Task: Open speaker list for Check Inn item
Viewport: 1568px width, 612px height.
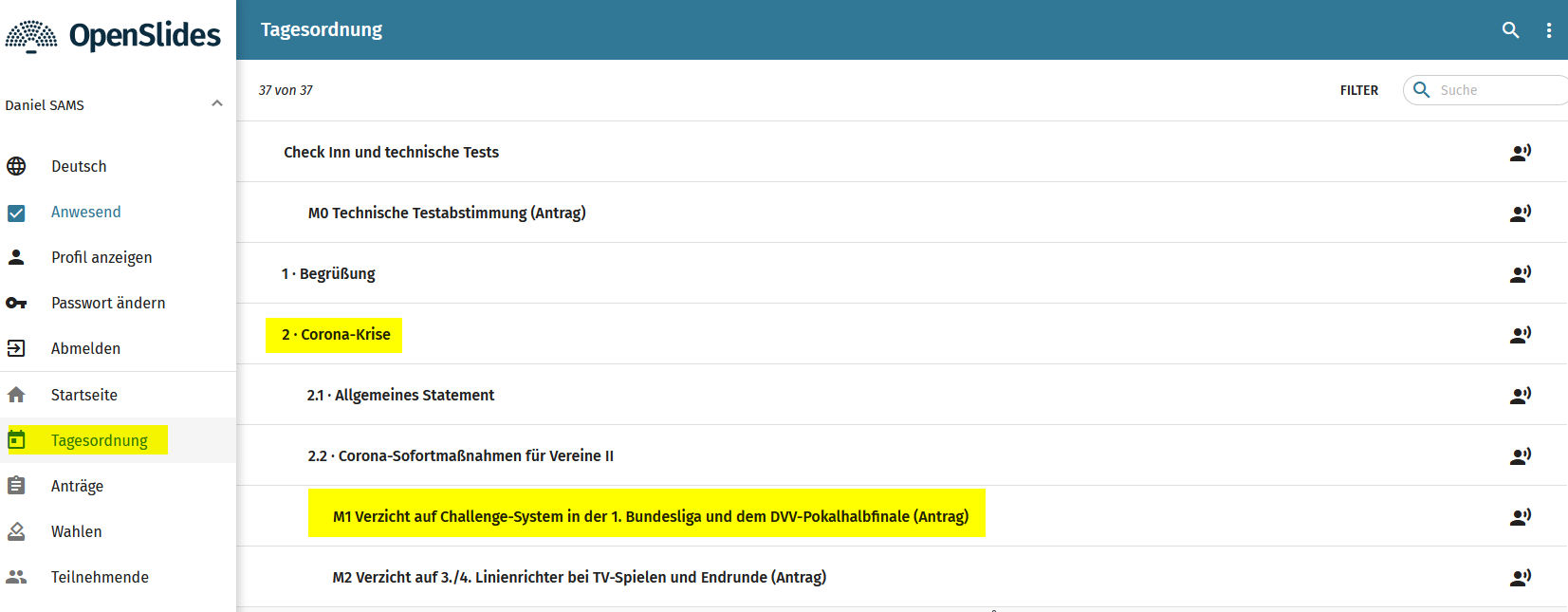Action: (x=1520, y=152)
